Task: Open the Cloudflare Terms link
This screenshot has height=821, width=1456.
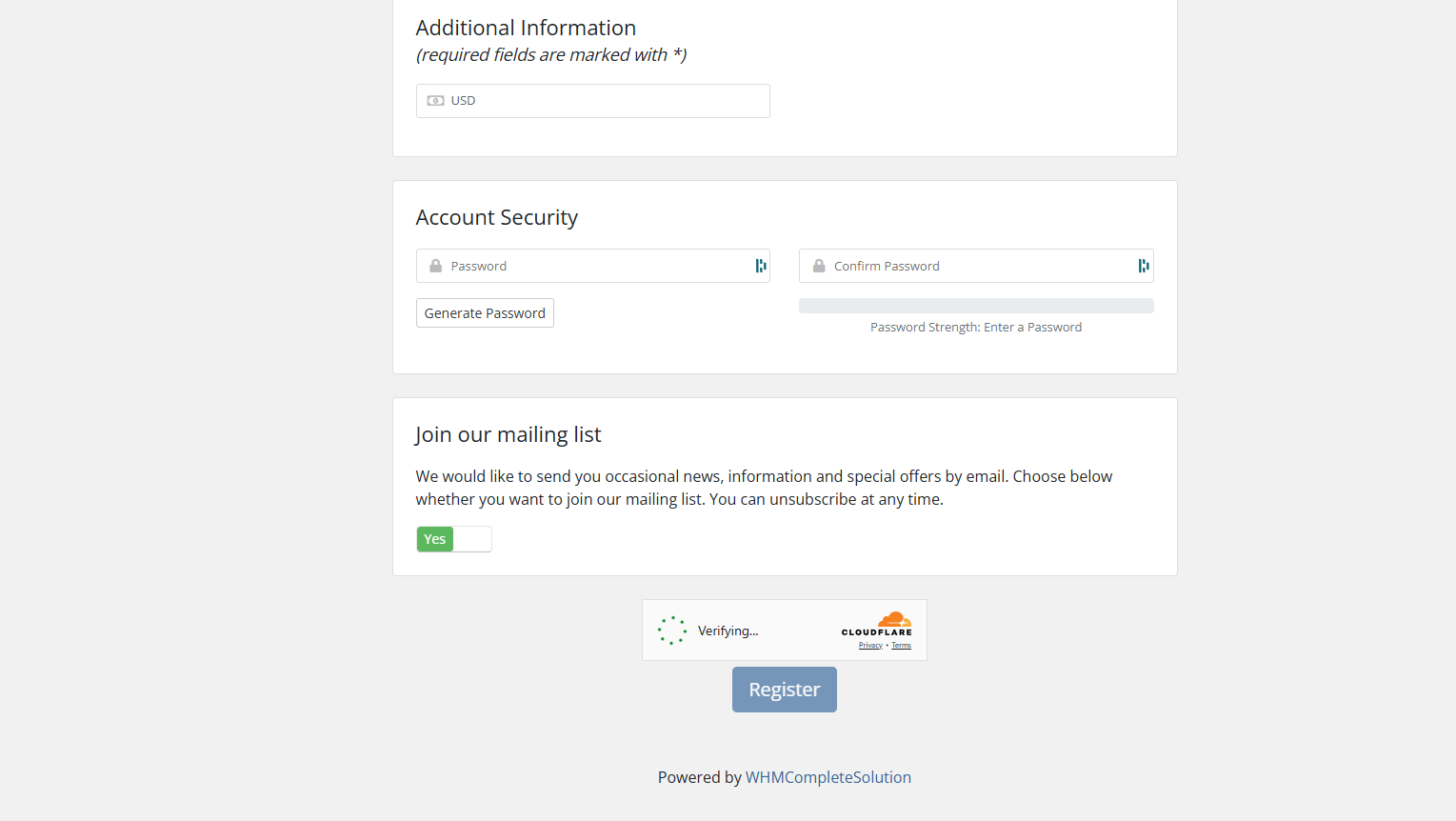Action: (x=901, y=646)
